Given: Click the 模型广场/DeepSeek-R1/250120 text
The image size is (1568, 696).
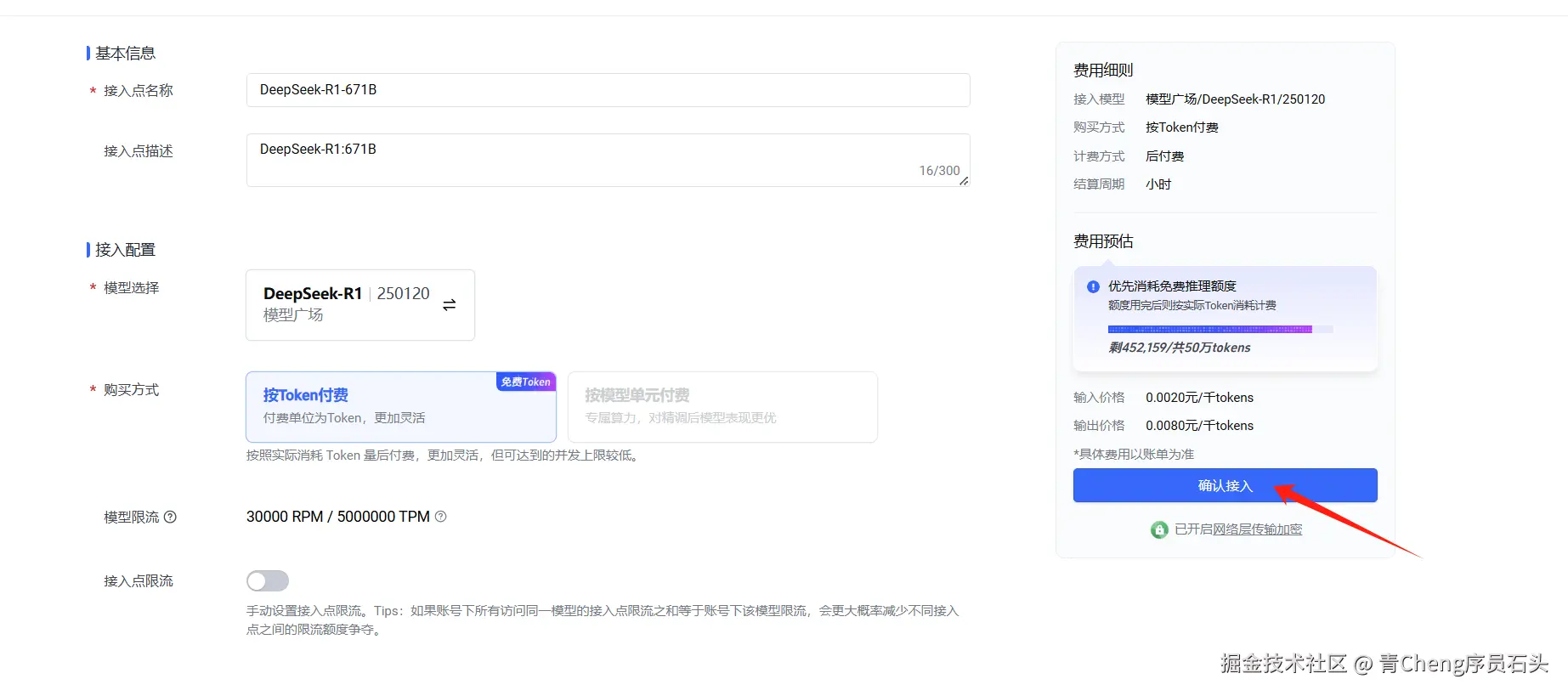Looking at the screenshot, I should 1235,99.
